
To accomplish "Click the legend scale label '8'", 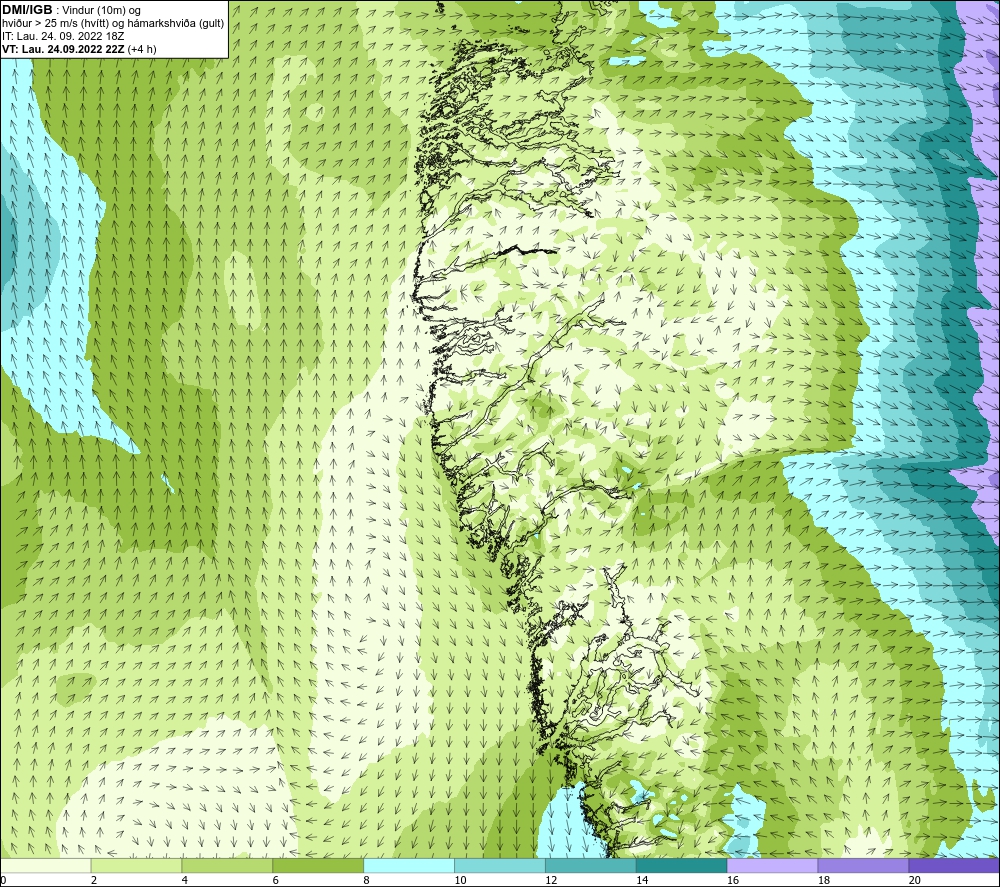I will 366,880.
